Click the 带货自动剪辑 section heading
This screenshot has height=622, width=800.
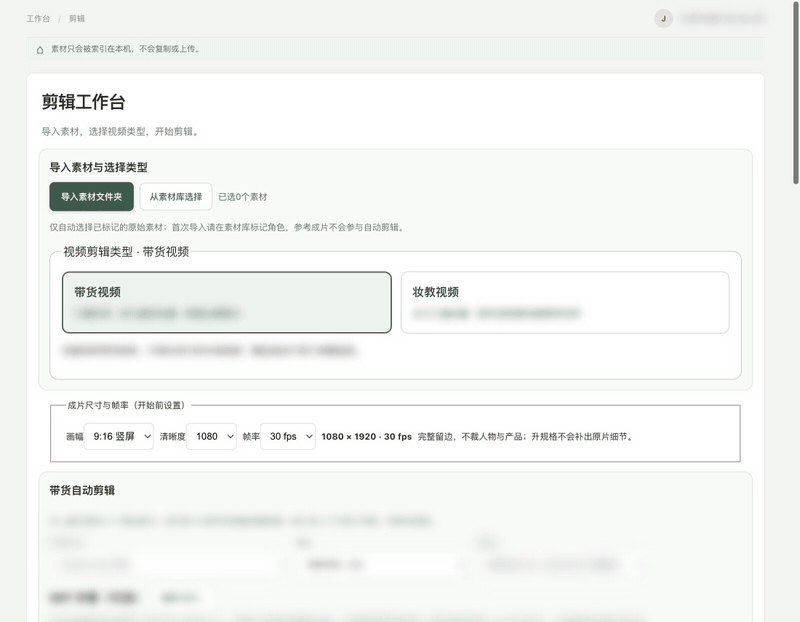(82, 490)
